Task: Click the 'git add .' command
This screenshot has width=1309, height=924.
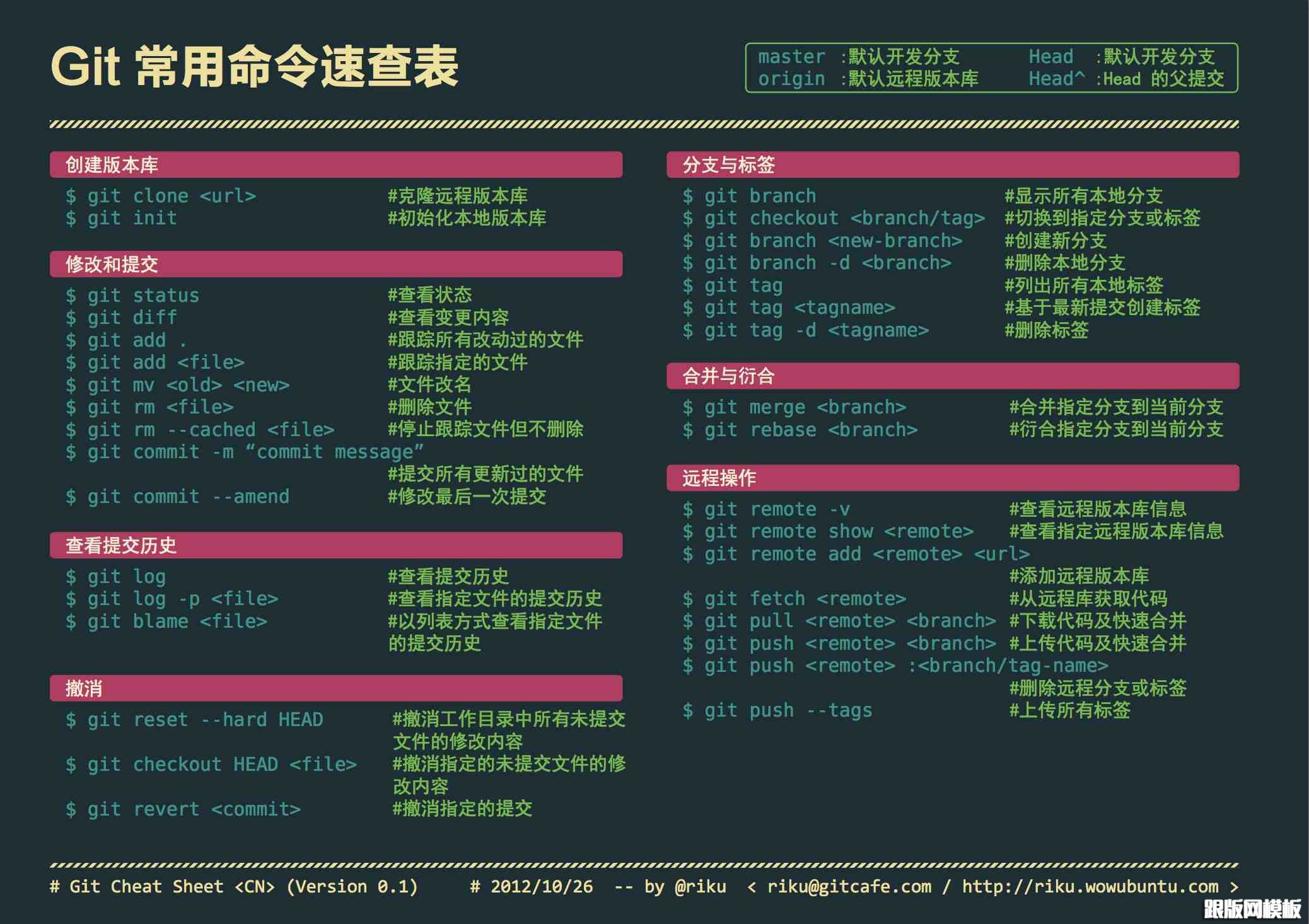Action: click(x=126, y=340)
